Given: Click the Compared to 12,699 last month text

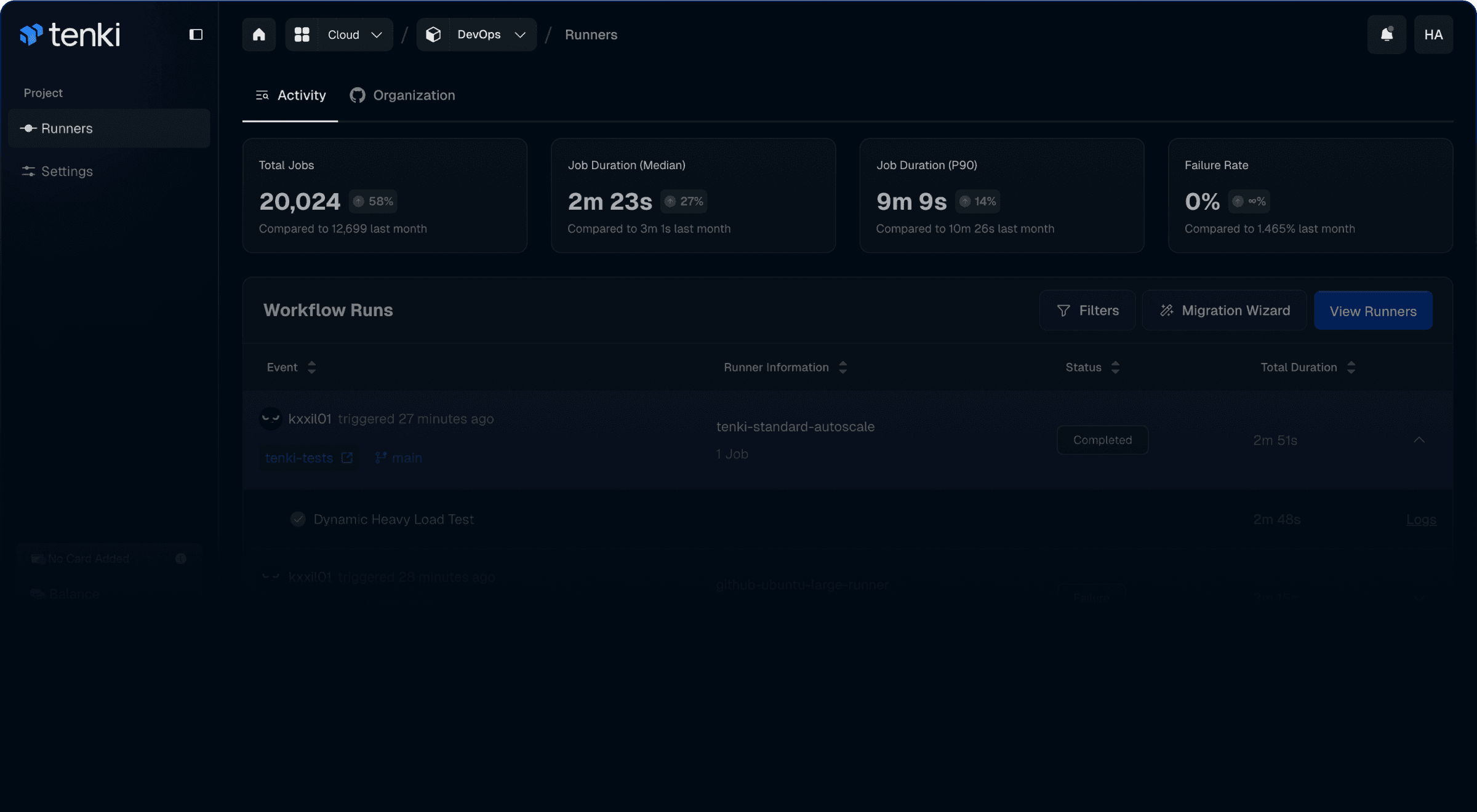Looking at the screenshot, I should pos(343,229).
